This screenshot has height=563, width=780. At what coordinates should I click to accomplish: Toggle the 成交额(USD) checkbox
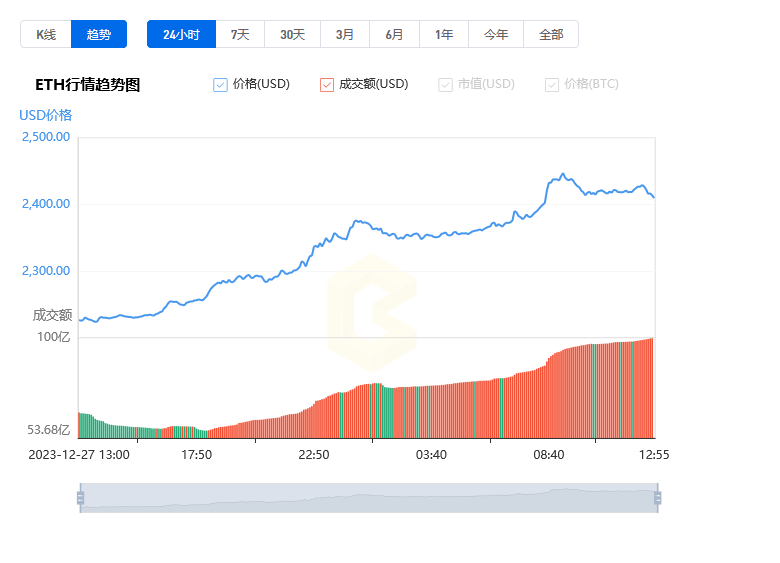coord(327,85)
